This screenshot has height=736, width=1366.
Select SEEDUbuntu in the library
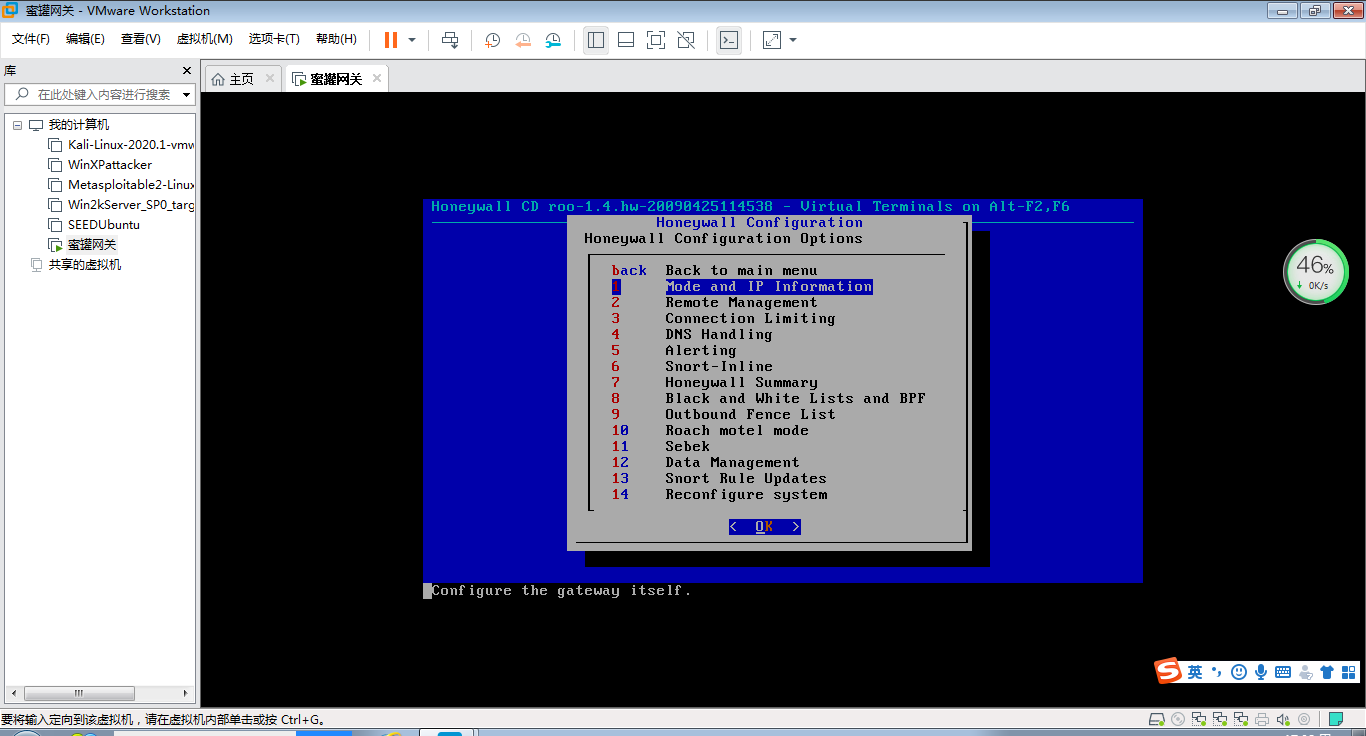(x=94, y=225)
